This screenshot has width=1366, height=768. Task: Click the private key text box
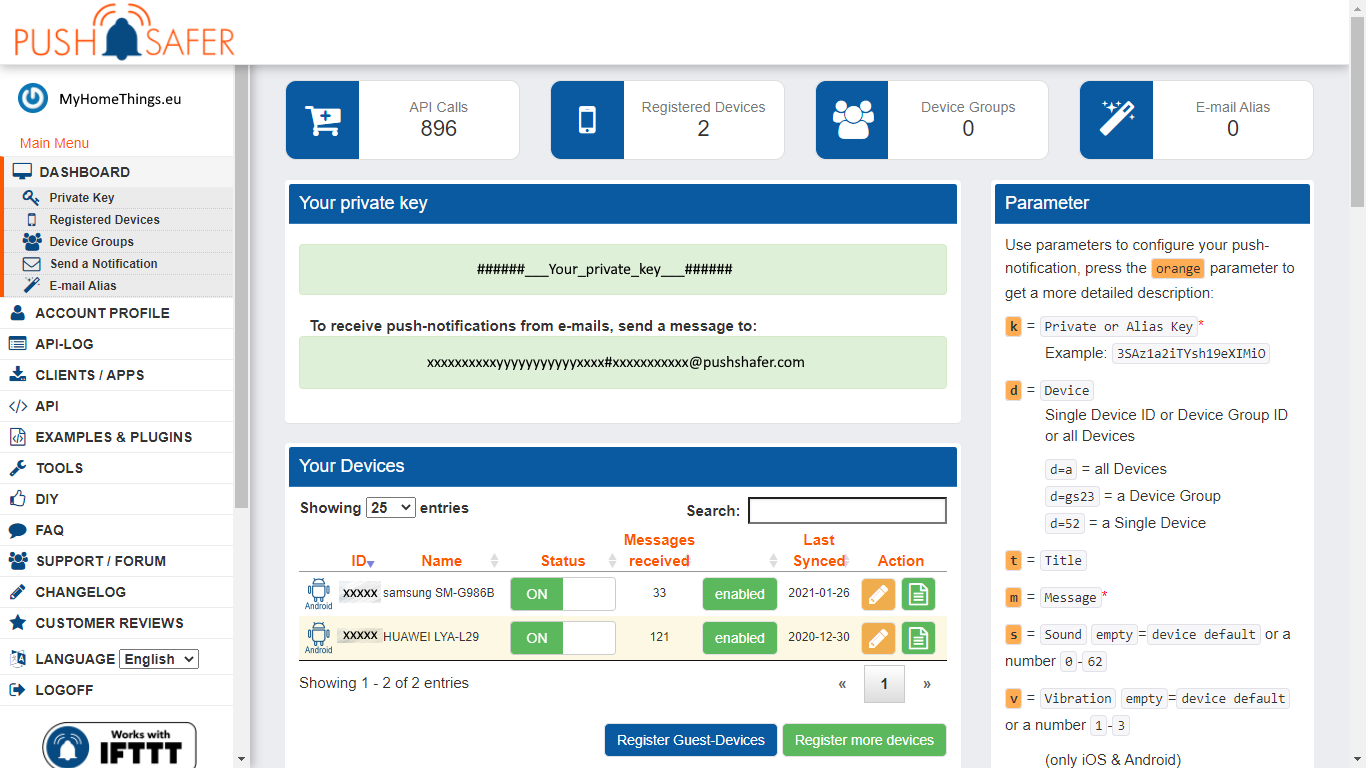623,269
